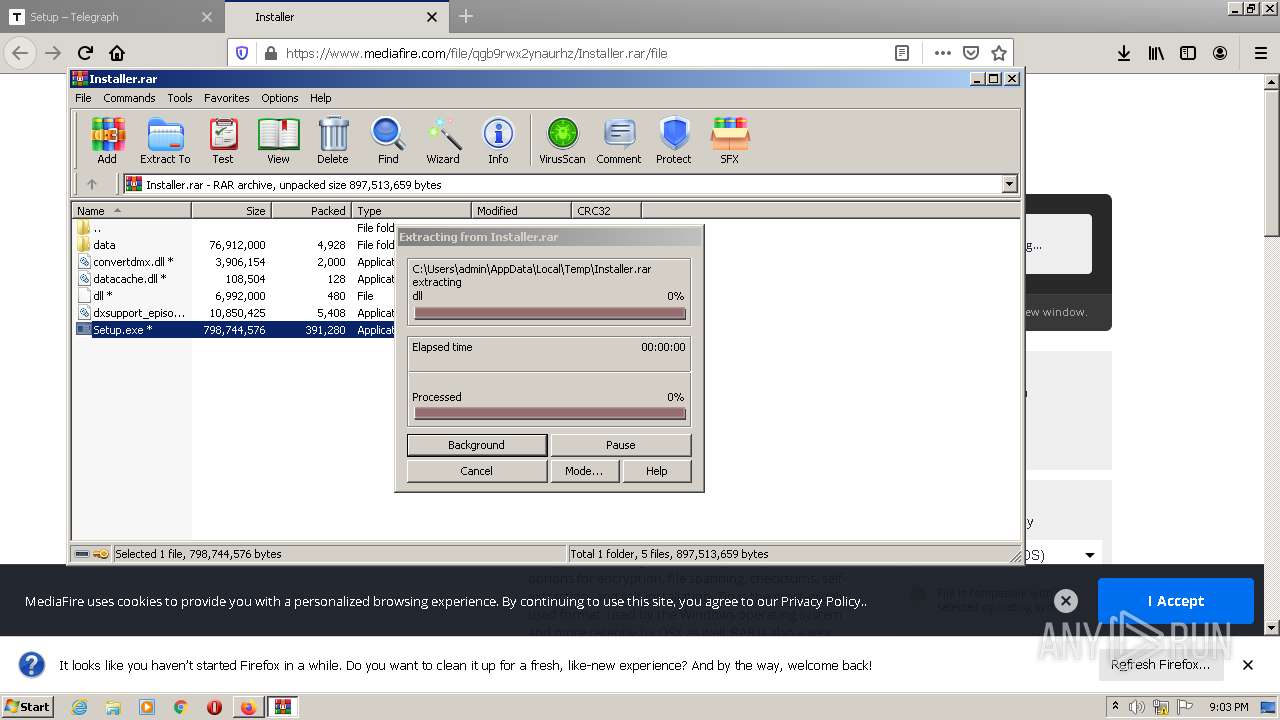Open the archive path dropdown
Image resolution: width=1280 pixels, height=720 pixels.
(1009, 184)
